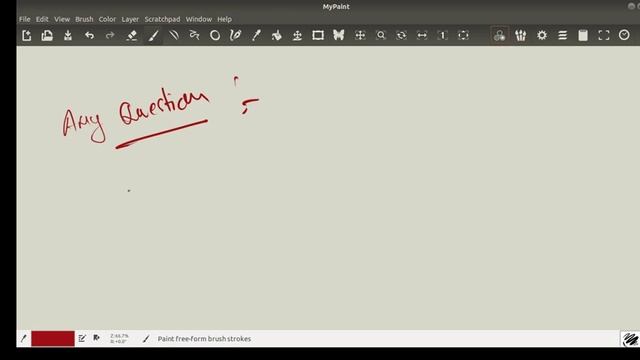Show the Layers panel
The width and height of the screenshot is (640, 360).
click(562, 36)
